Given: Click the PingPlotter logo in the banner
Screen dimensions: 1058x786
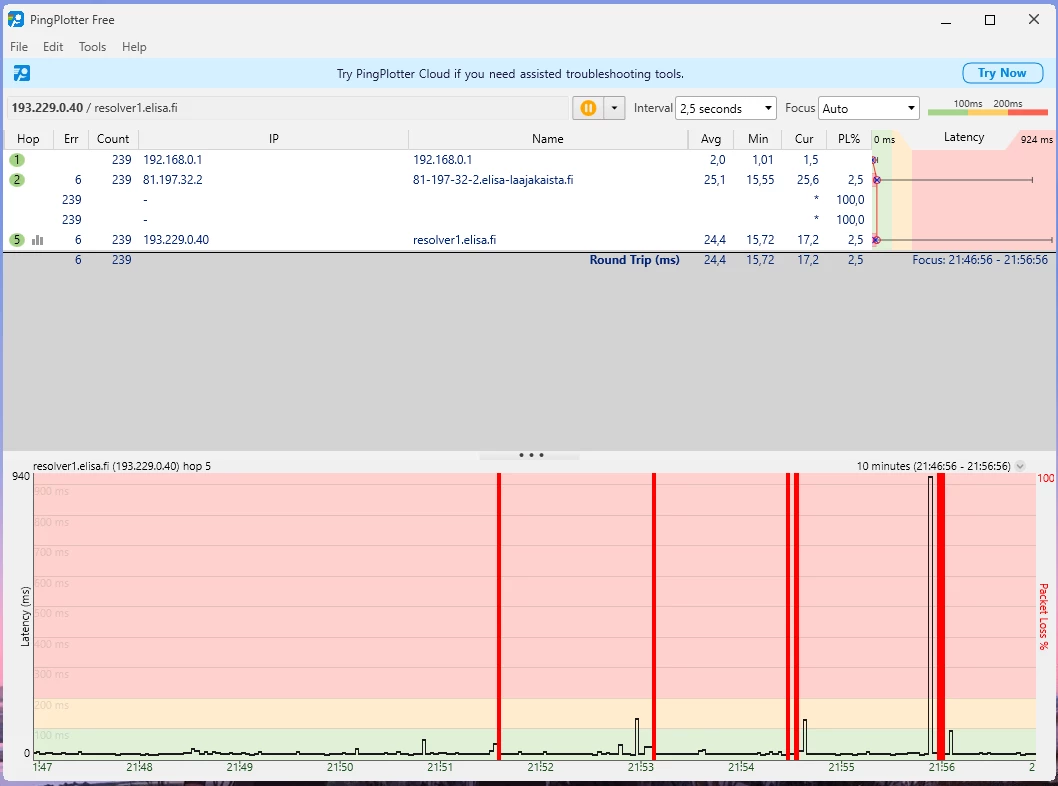Looking at the screenshot, I should point(22,73).
